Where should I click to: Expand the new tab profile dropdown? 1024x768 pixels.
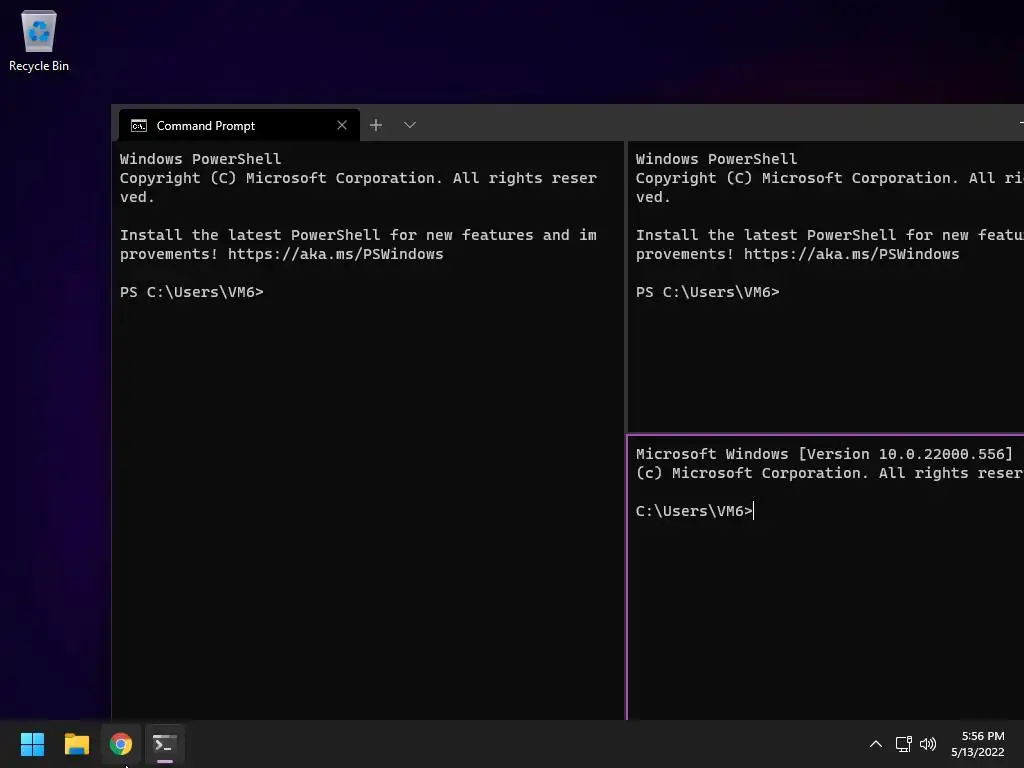point(409,125)
